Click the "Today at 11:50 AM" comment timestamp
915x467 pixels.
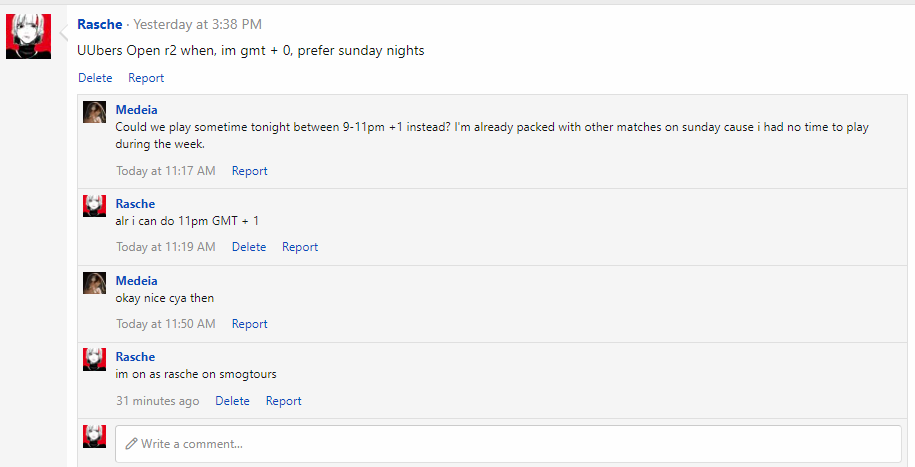coord(165,324)
